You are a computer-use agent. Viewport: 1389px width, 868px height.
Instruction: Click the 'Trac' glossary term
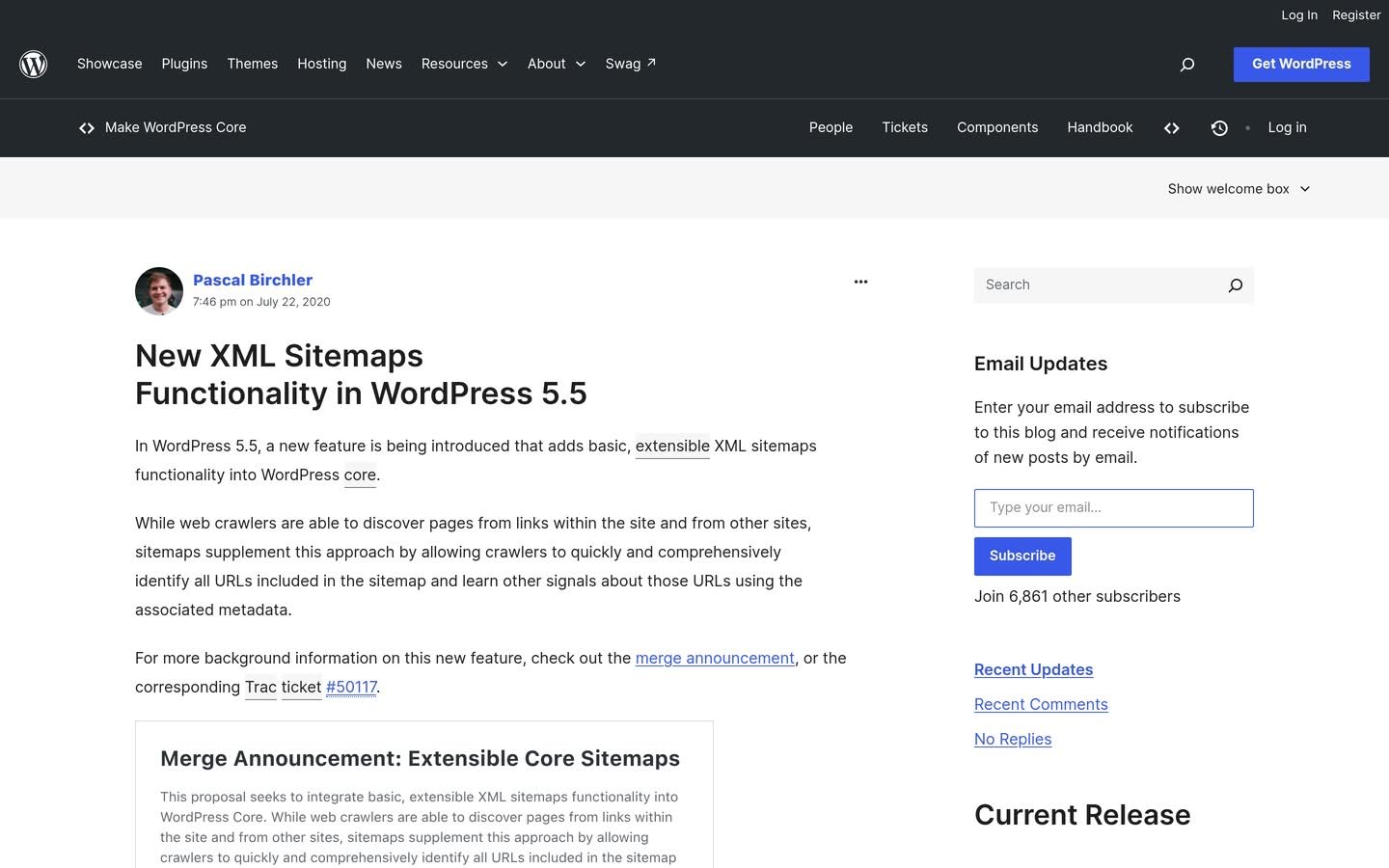(260, 687)
